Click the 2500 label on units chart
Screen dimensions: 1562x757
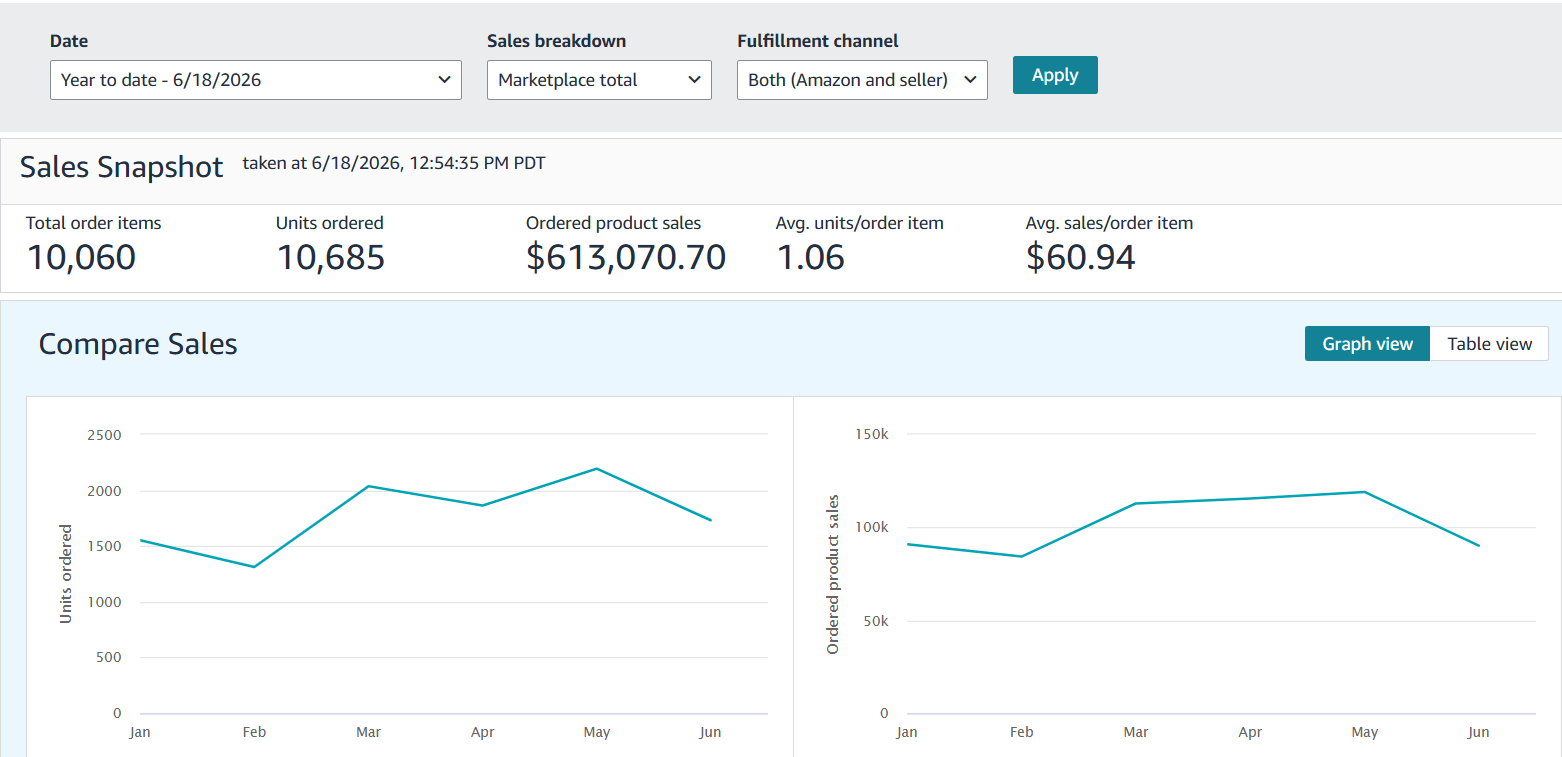[x=104, y=435]
